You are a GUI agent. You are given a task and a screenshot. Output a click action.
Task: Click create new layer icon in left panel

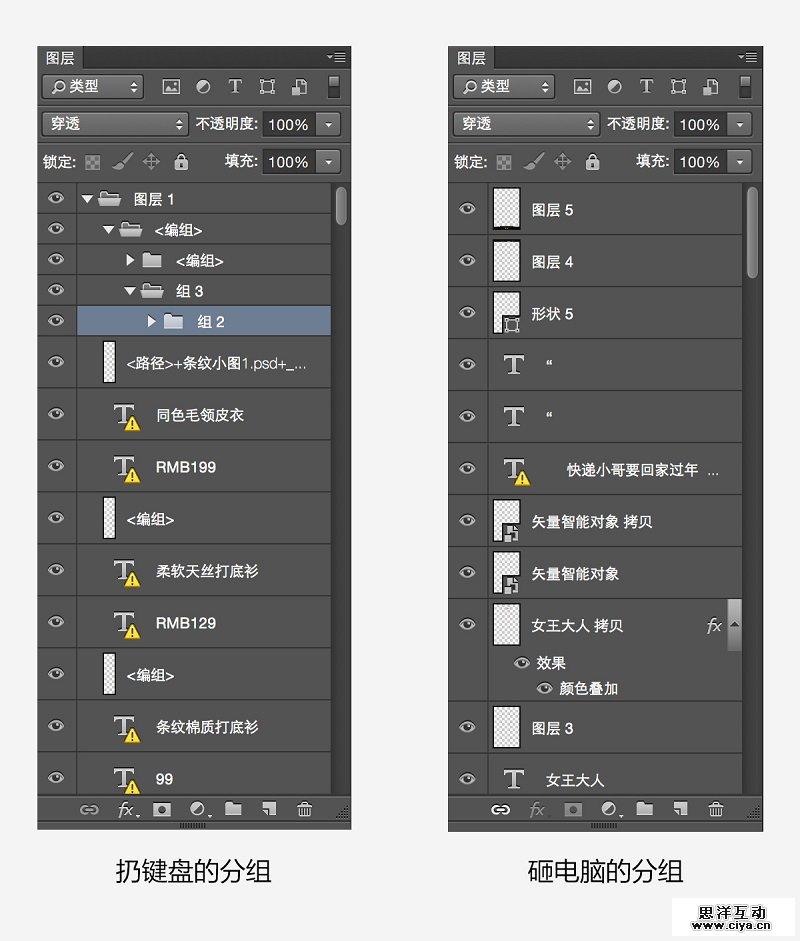click(269, 810)
